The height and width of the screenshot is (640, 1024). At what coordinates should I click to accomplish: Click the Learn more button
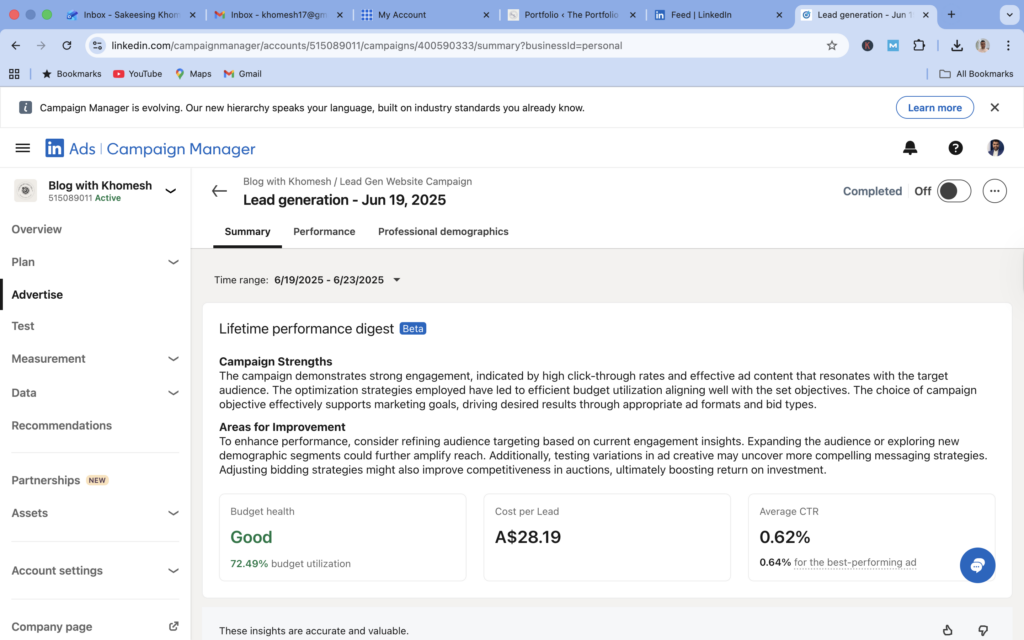[x=934, y=107]
